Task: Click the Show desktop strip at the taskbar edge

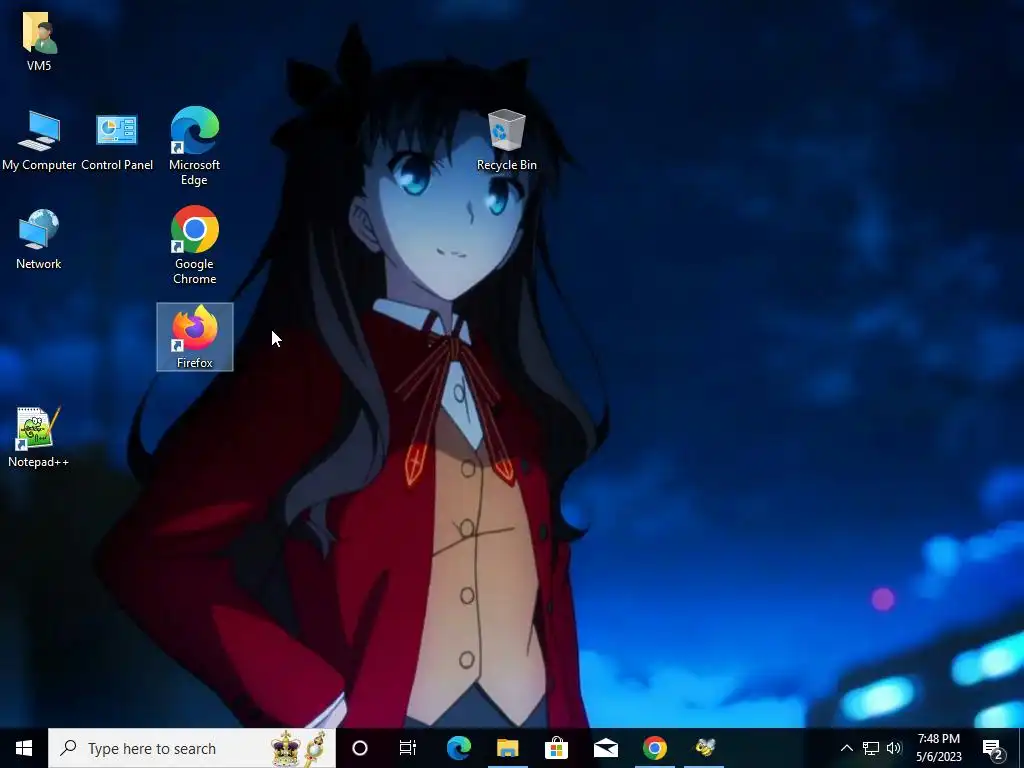Action: coord(1021,748)
